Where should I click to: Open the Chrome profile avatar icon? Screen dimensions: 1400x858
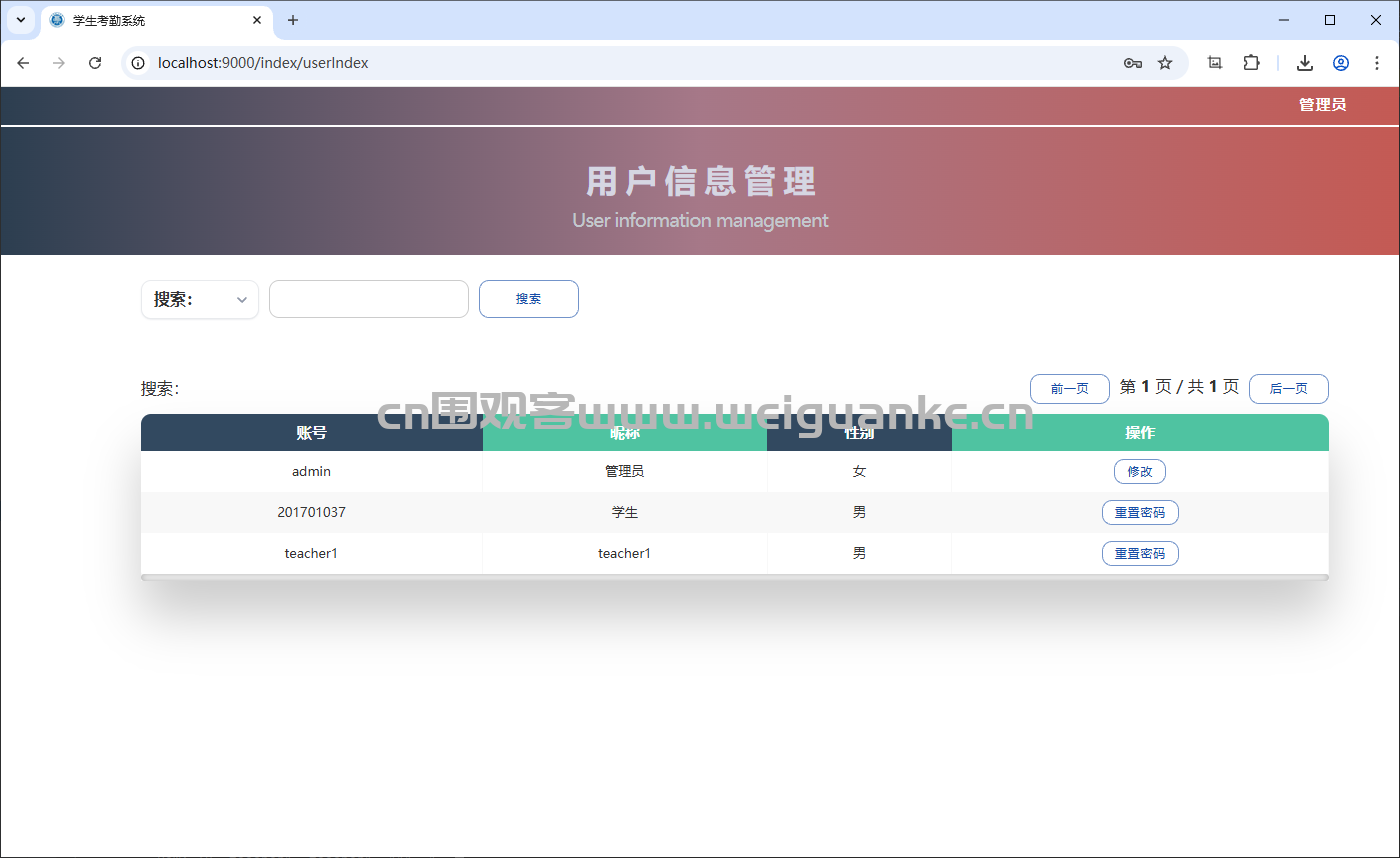[x=1341, y=63]
